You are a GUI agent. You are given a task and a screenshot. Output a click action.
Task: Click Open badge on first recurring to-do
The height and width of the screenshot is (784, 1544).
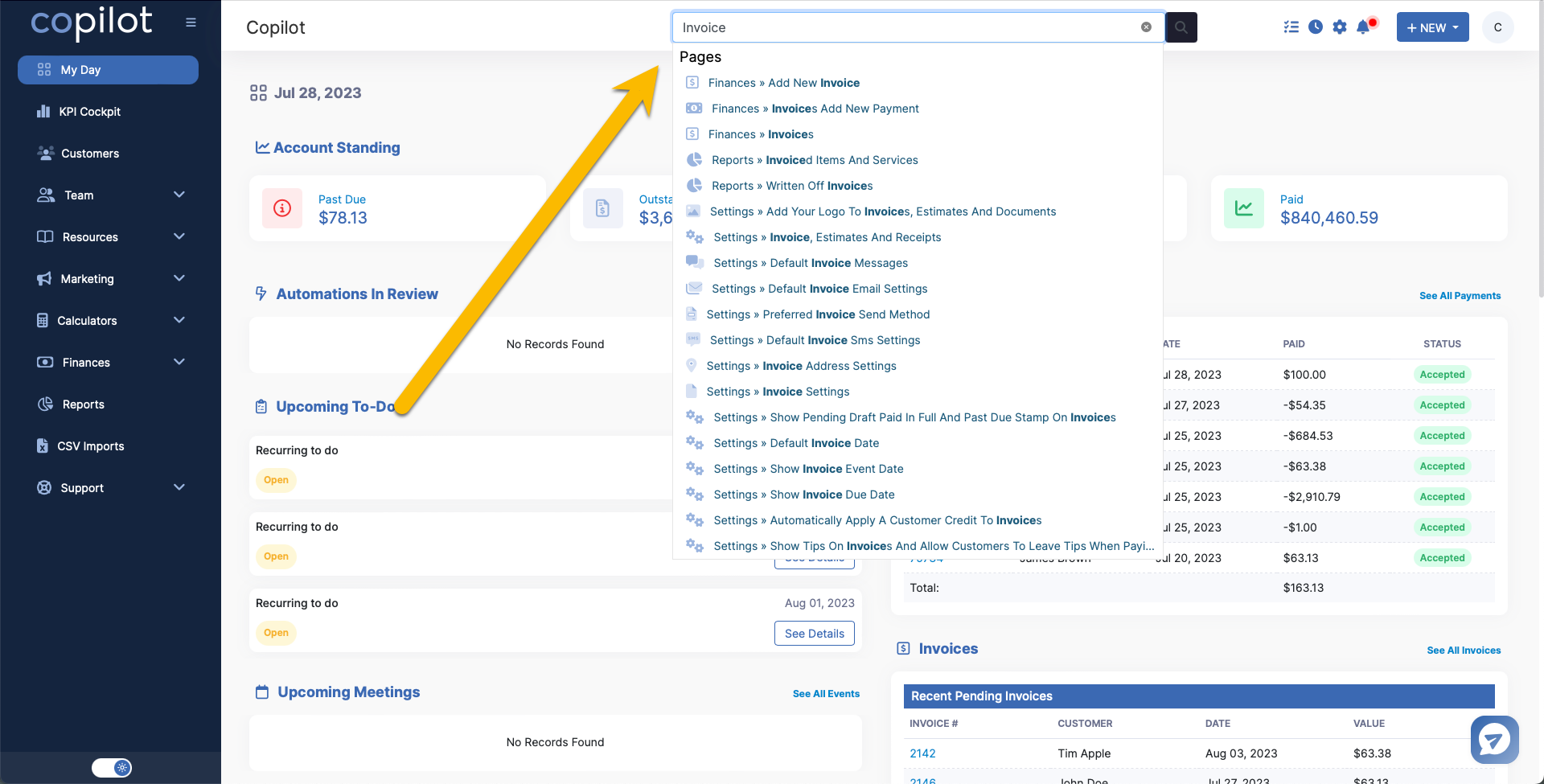point(276,480)
